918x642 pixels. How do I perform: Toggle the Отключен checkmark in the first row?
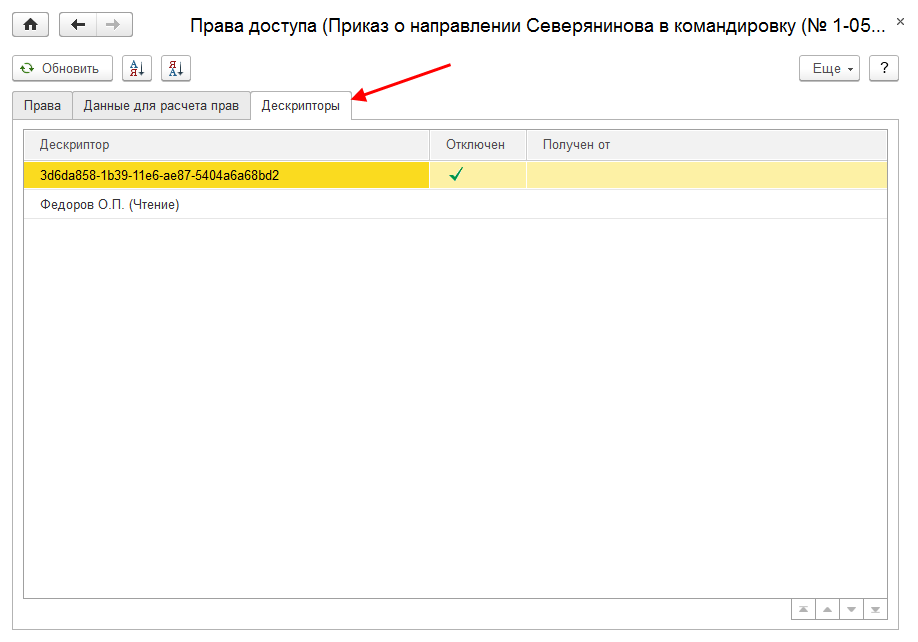click(x=456, y=175)
